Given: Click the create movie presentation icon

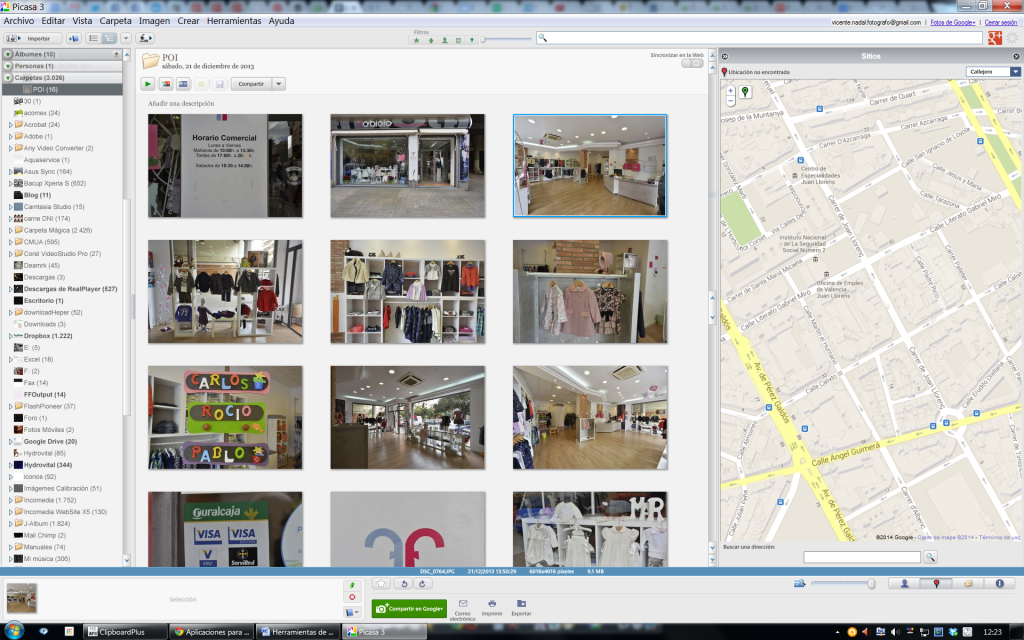Looking at the screenshot, I should 184,84.
